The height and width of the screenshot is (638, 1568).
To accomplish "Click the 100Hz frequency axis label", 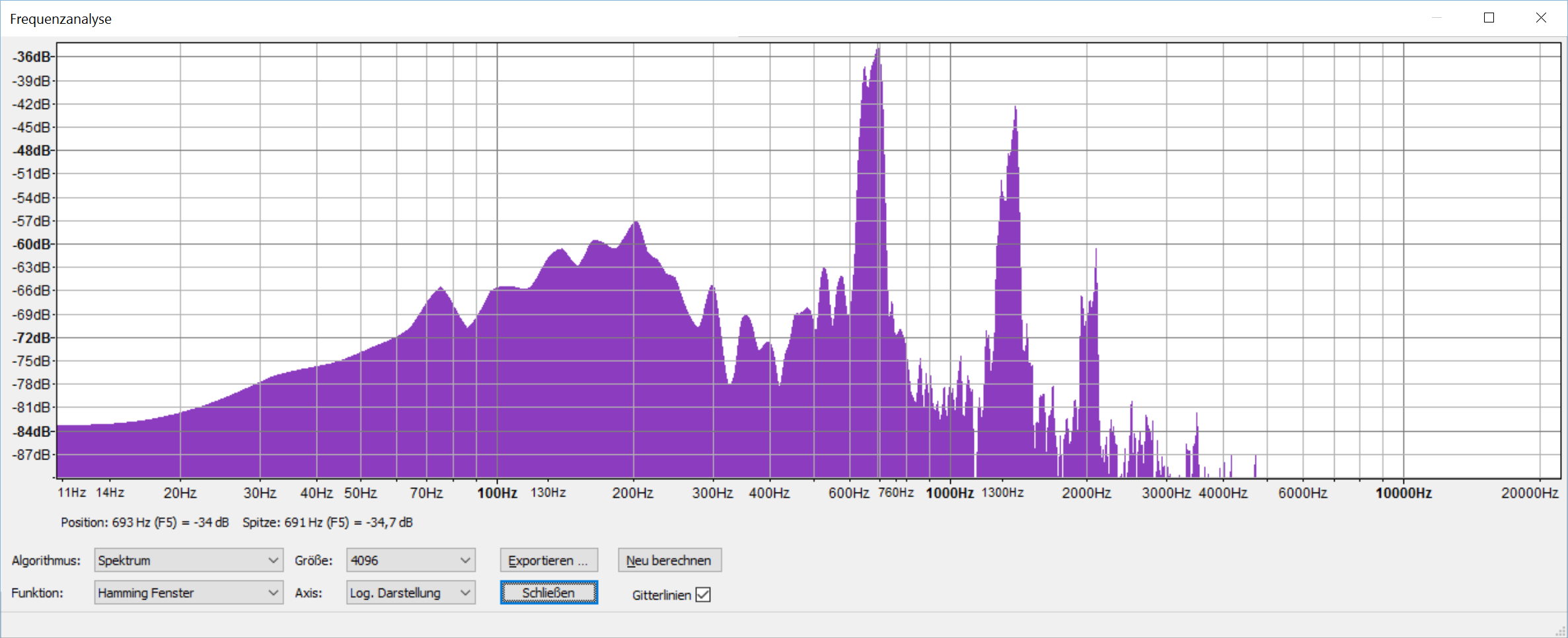I will pos(497,493).
